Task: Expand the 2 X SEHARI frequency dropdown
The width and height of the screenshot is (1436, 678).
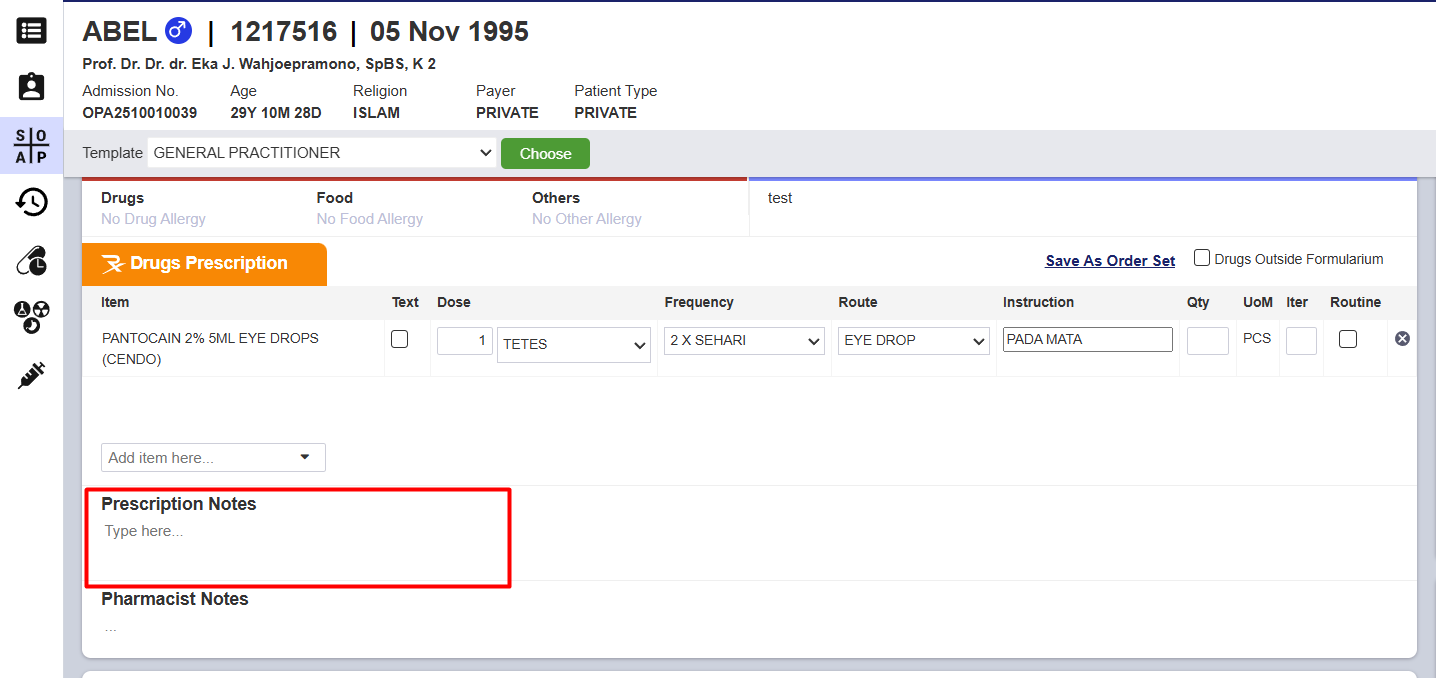Action: [x=744, y=341]
